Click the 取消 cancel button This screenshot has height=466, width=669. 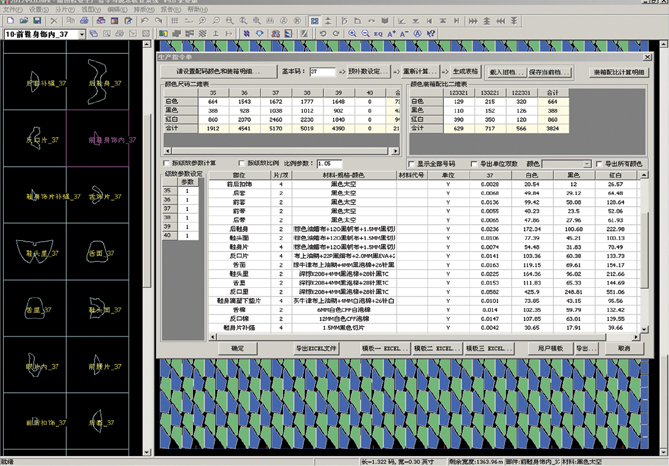[x=624, y=348]
